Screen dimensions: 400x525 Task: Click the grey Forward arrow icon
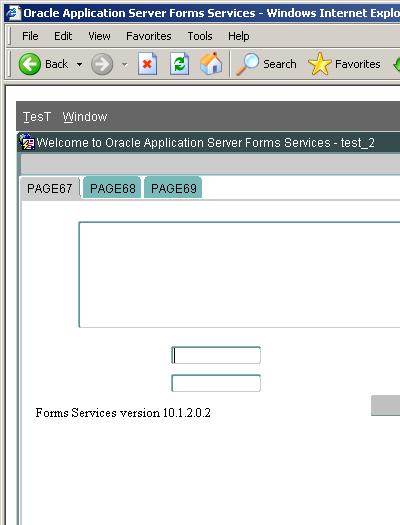[102, 64]
